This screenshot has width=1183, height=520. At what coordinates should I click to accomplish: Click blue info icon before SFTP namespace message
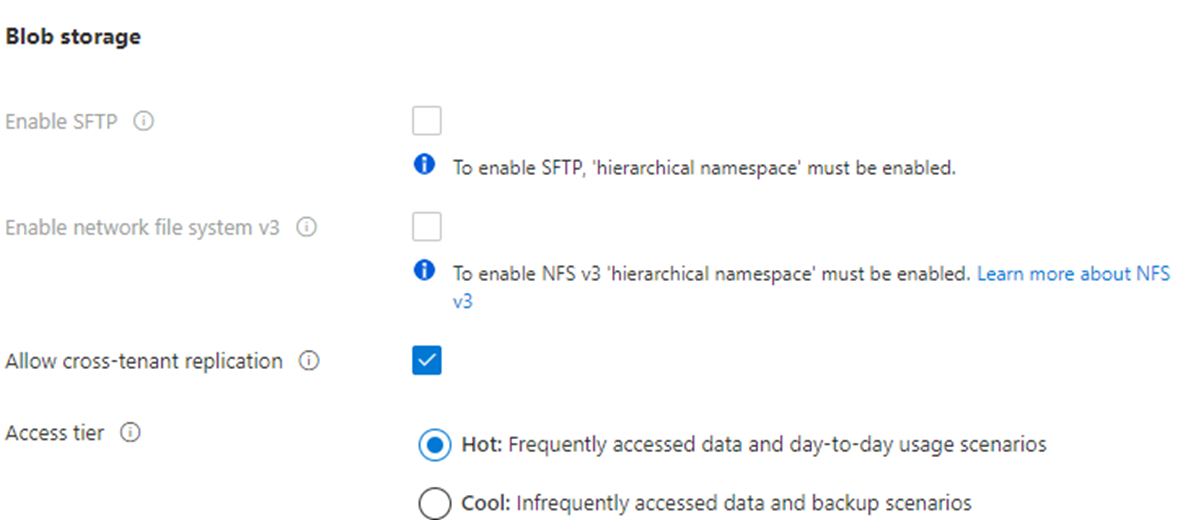pos(426,166)
